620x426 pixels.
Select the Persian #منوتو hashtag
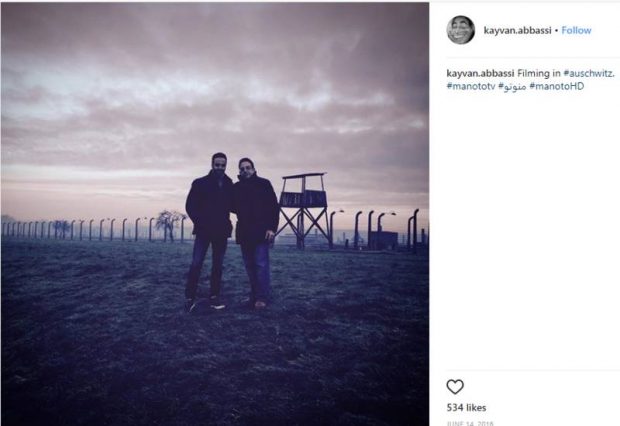513,87
